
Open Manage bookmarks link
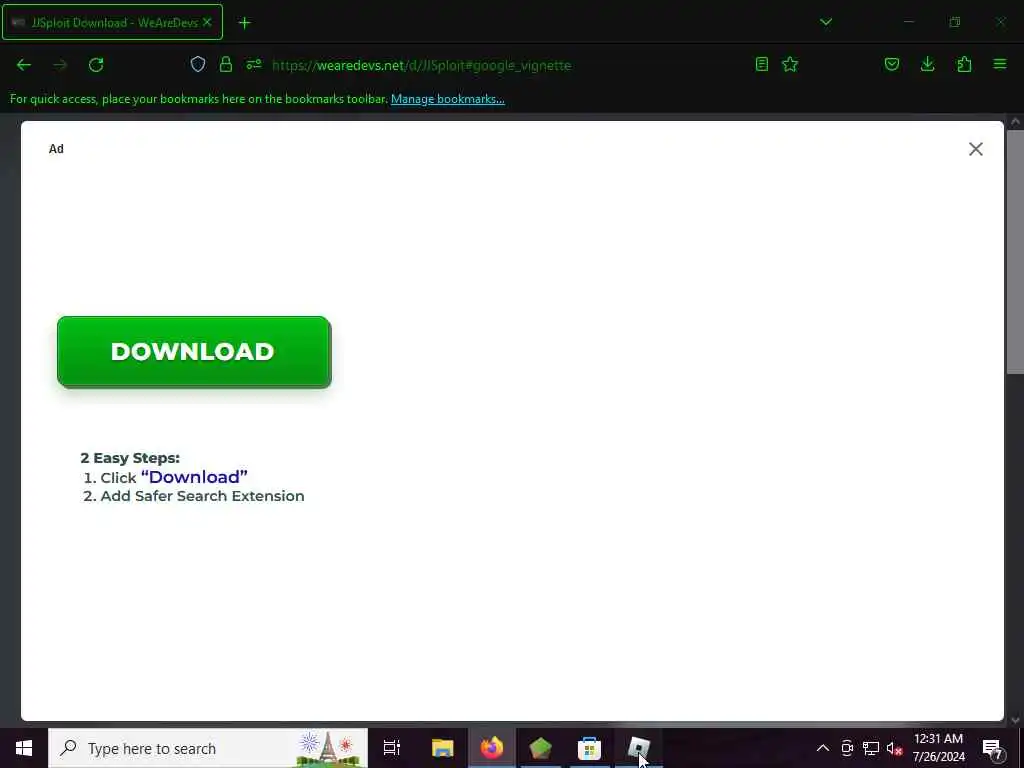pos(447,99)
